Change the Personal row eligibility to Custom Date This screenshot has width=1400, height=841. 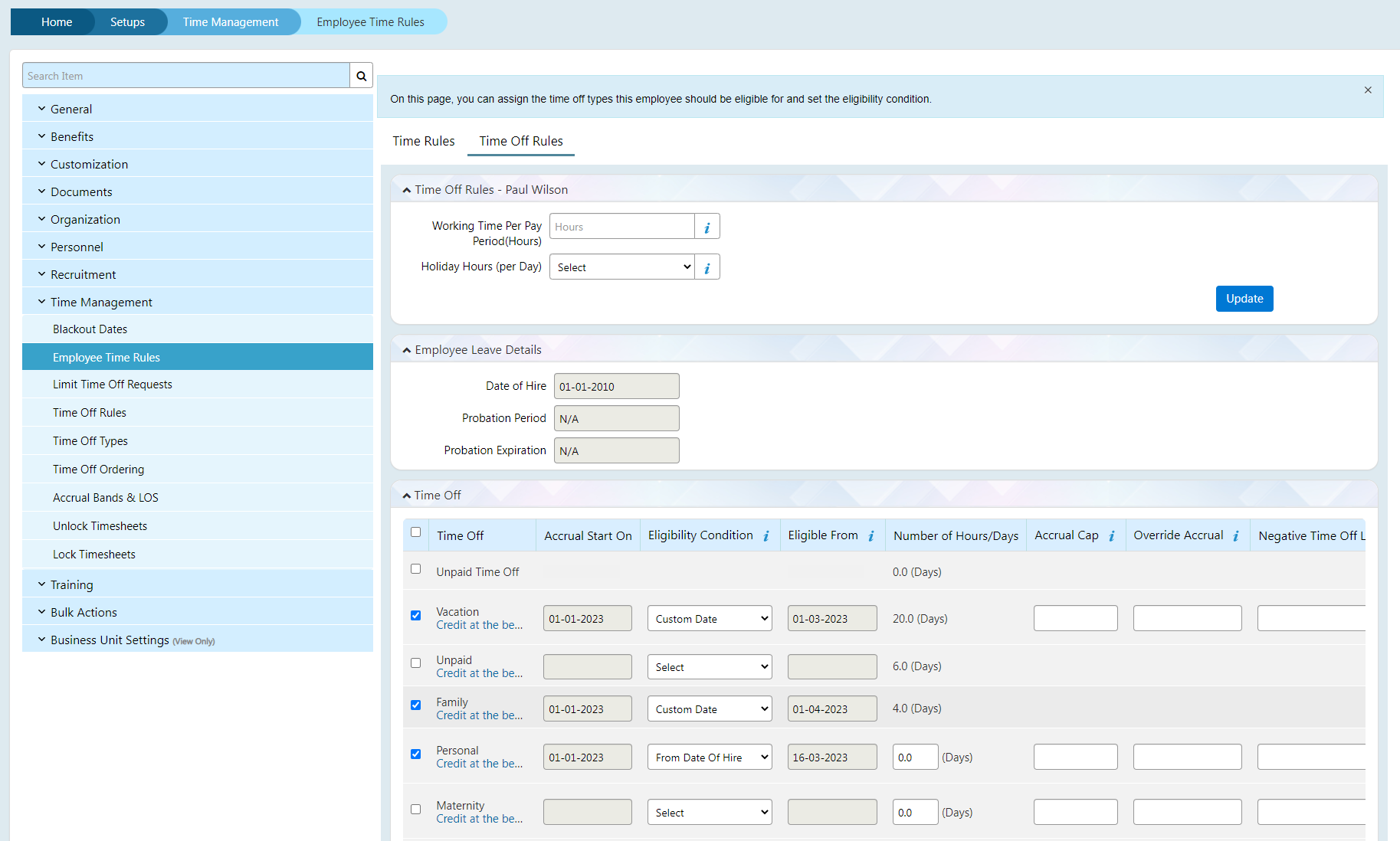point(709,757)
